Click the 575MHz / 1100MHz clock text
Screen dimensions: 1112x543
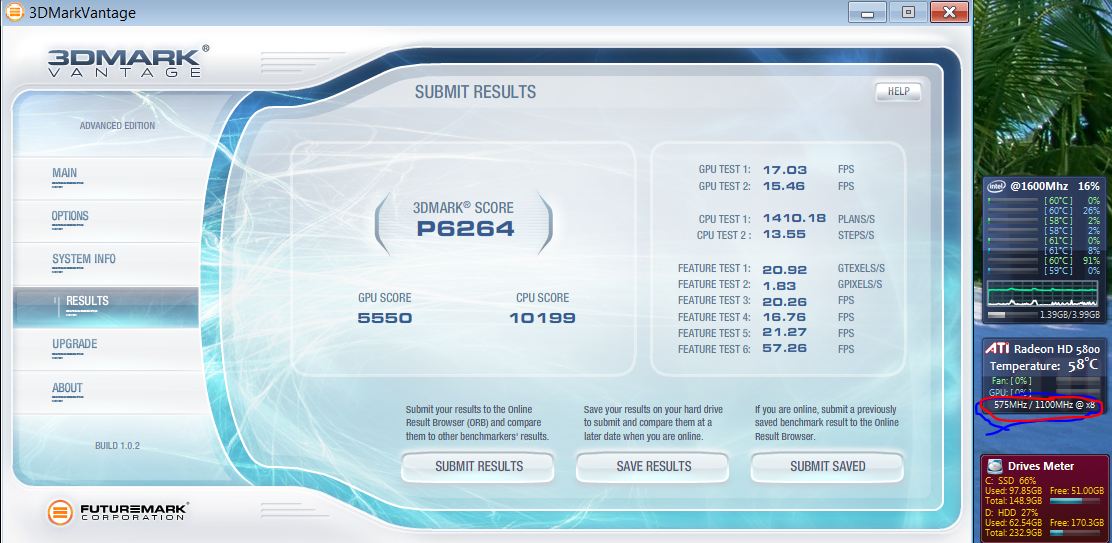(x=1044, y=405)
